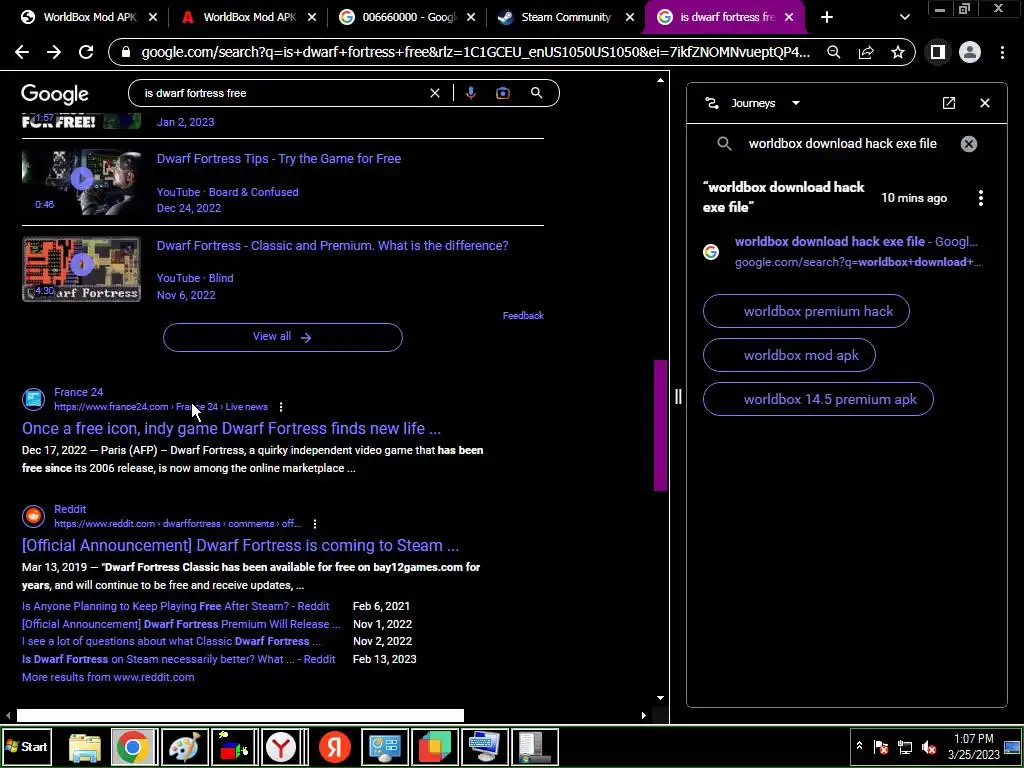Image resolution: width=1024 pixels, height=768 pixels.
Task: Open Yandex Browser with the Y icon
Action: pyautogui.click(x=282, y=746)
